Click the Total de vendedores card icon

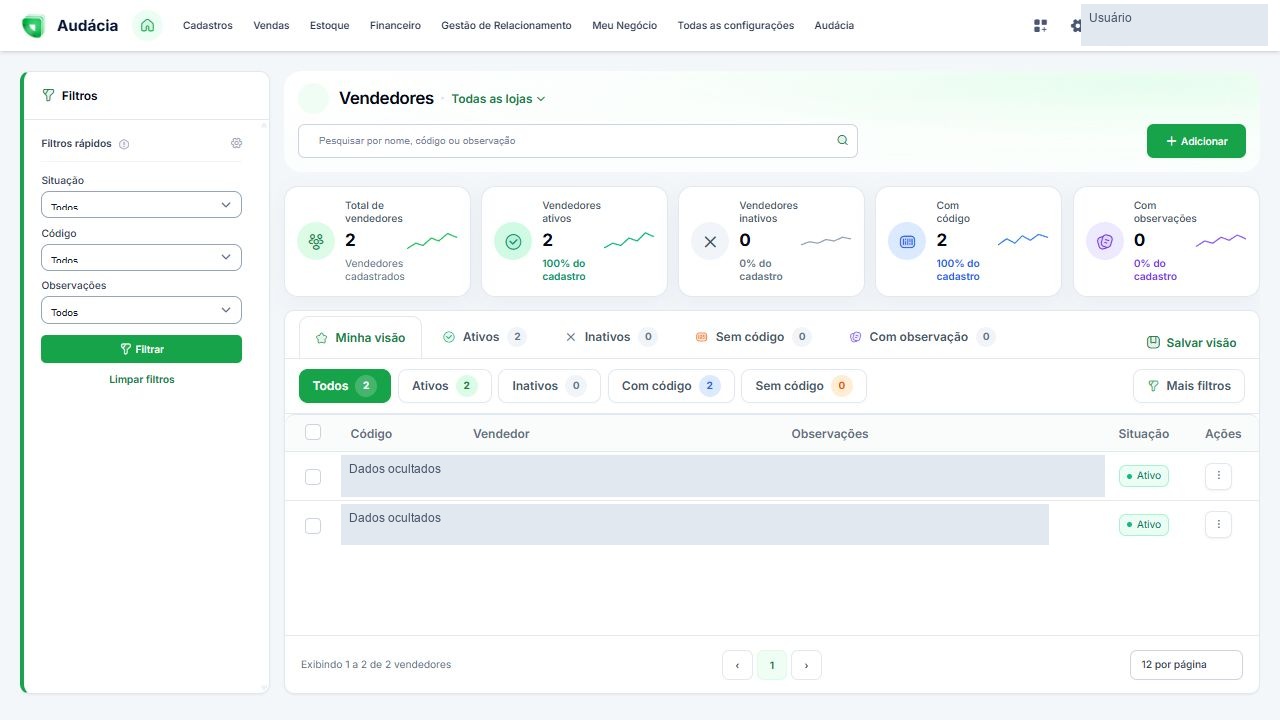pos(316,241)
